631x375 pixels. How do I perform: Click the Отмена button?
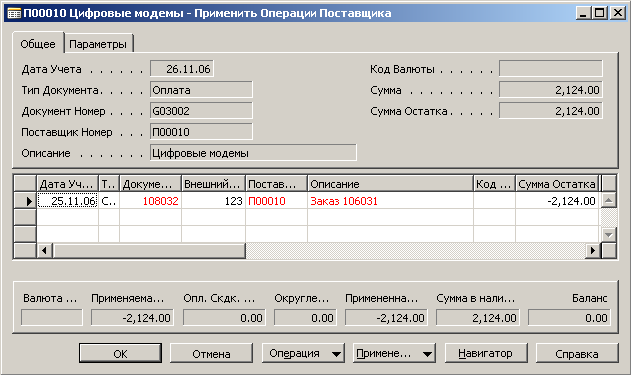[211, 353]
